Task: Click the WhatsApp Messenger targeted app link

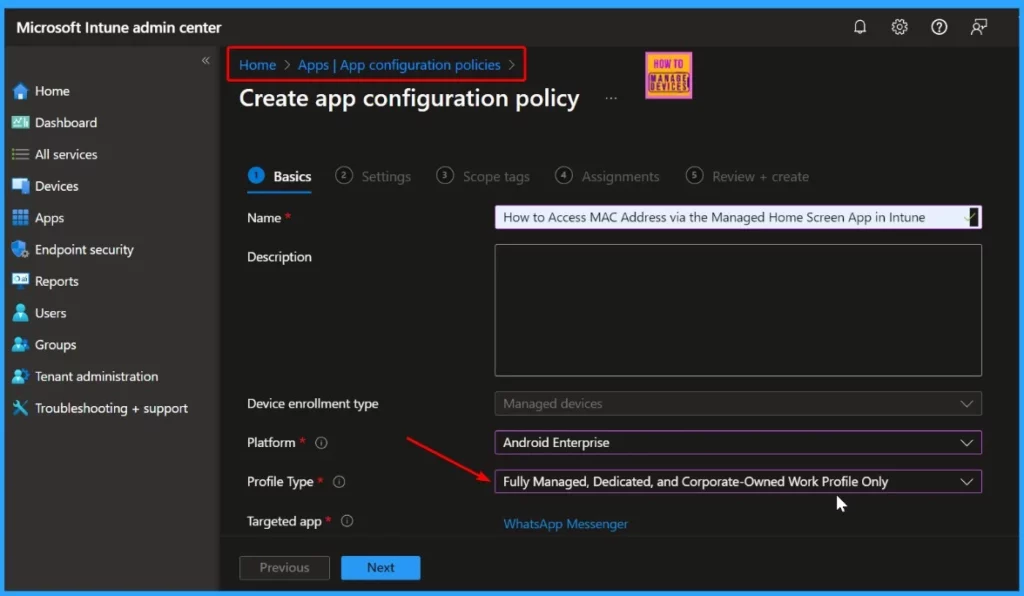Action: [x=566, y=524]
